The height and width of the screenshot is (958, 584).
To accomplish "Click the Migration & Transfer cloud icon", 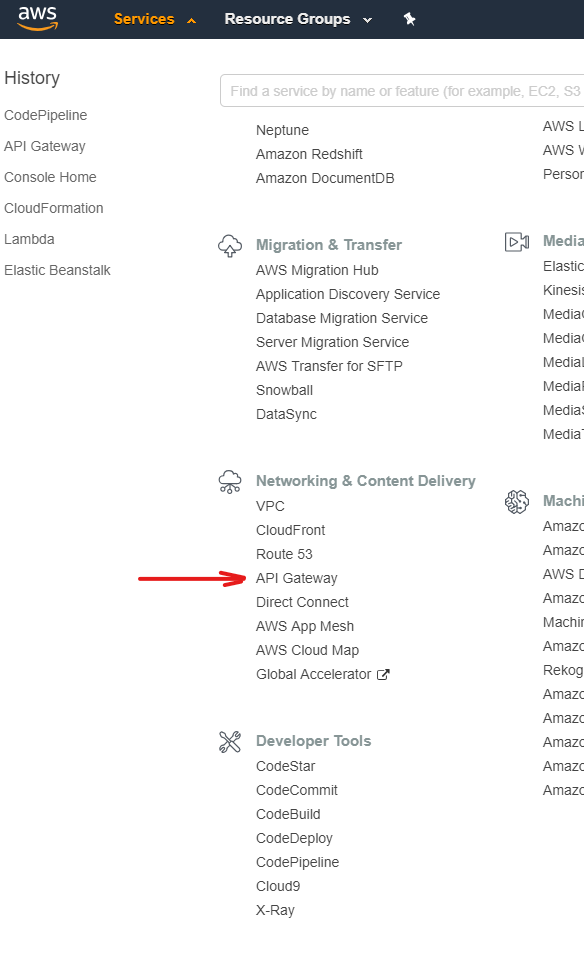I will (230, 246).
